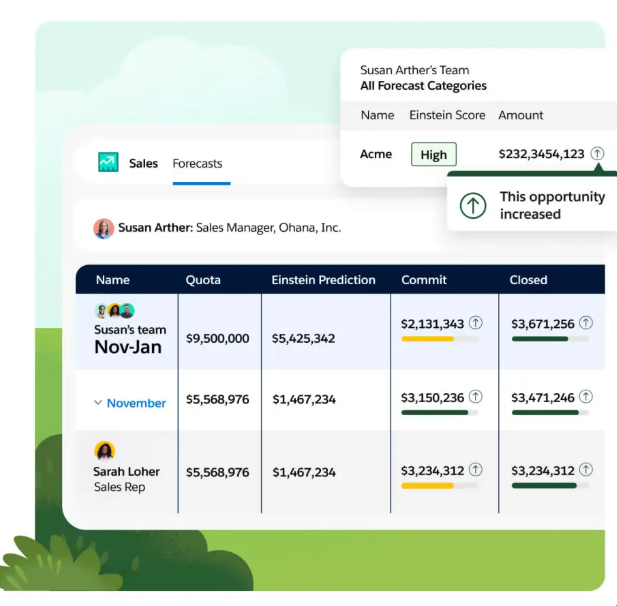Click the High Einstein Score badge
This screenshot has width=617, height=606.
tap(434, 154)
